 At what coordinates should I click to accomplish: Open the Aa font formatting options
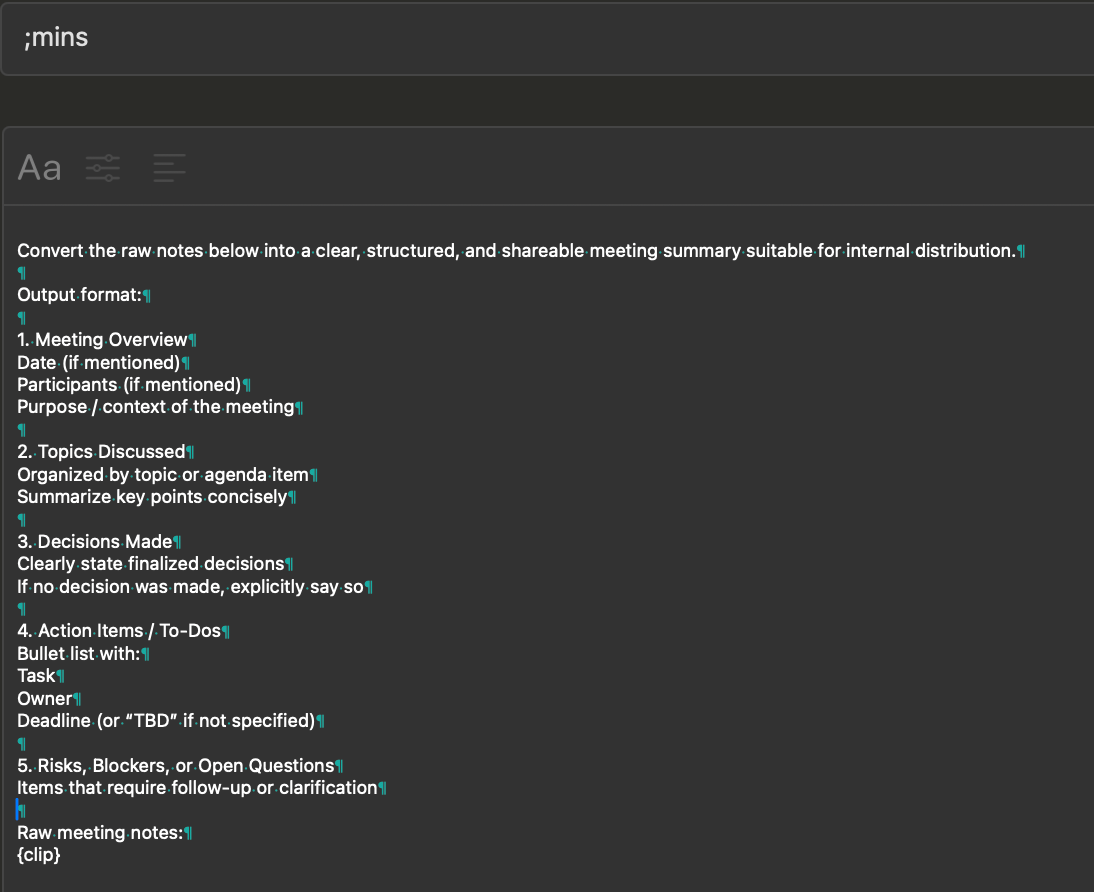tap(39, 168)
